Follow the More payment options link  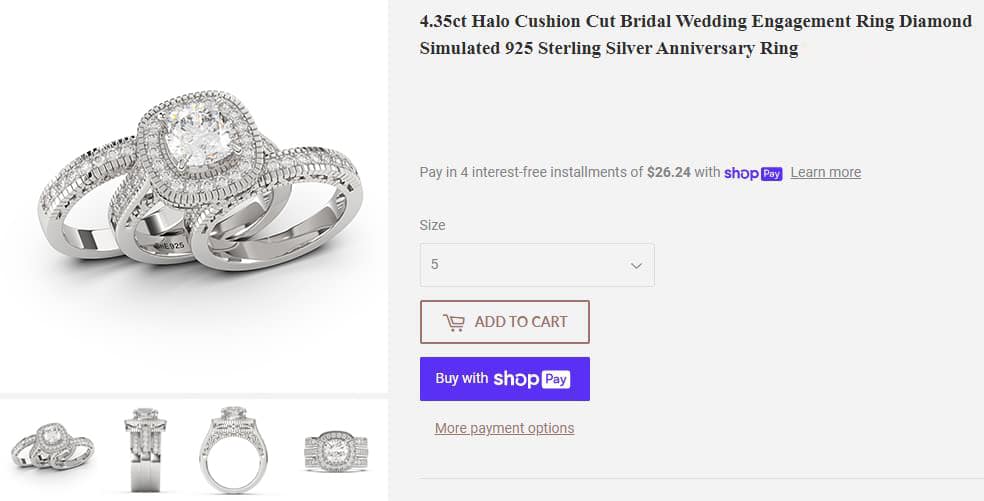[x=504, y=428]
